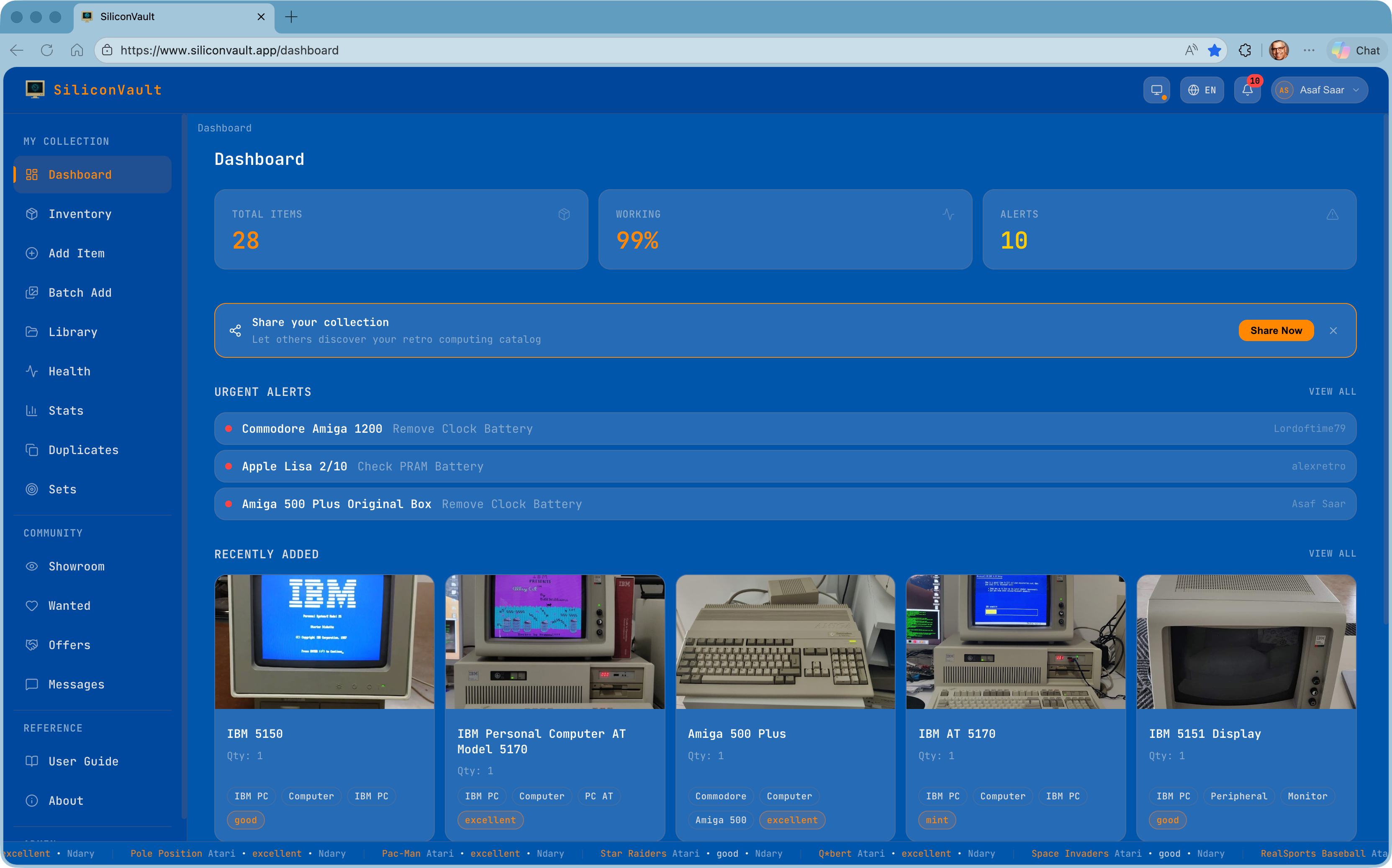
Task: Open browser Settings and more ellipsis
Action: pos(1309,51)
